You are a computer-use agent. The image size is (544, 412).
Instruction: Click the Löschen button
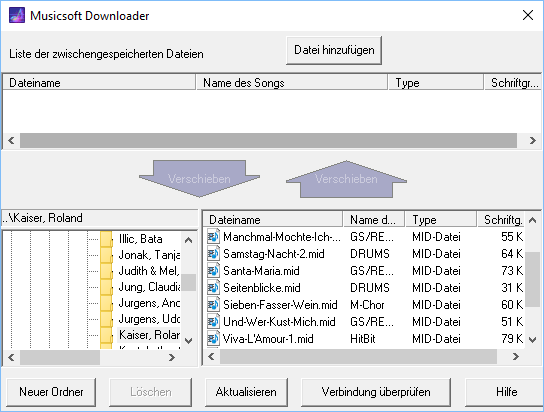[151, 392]
